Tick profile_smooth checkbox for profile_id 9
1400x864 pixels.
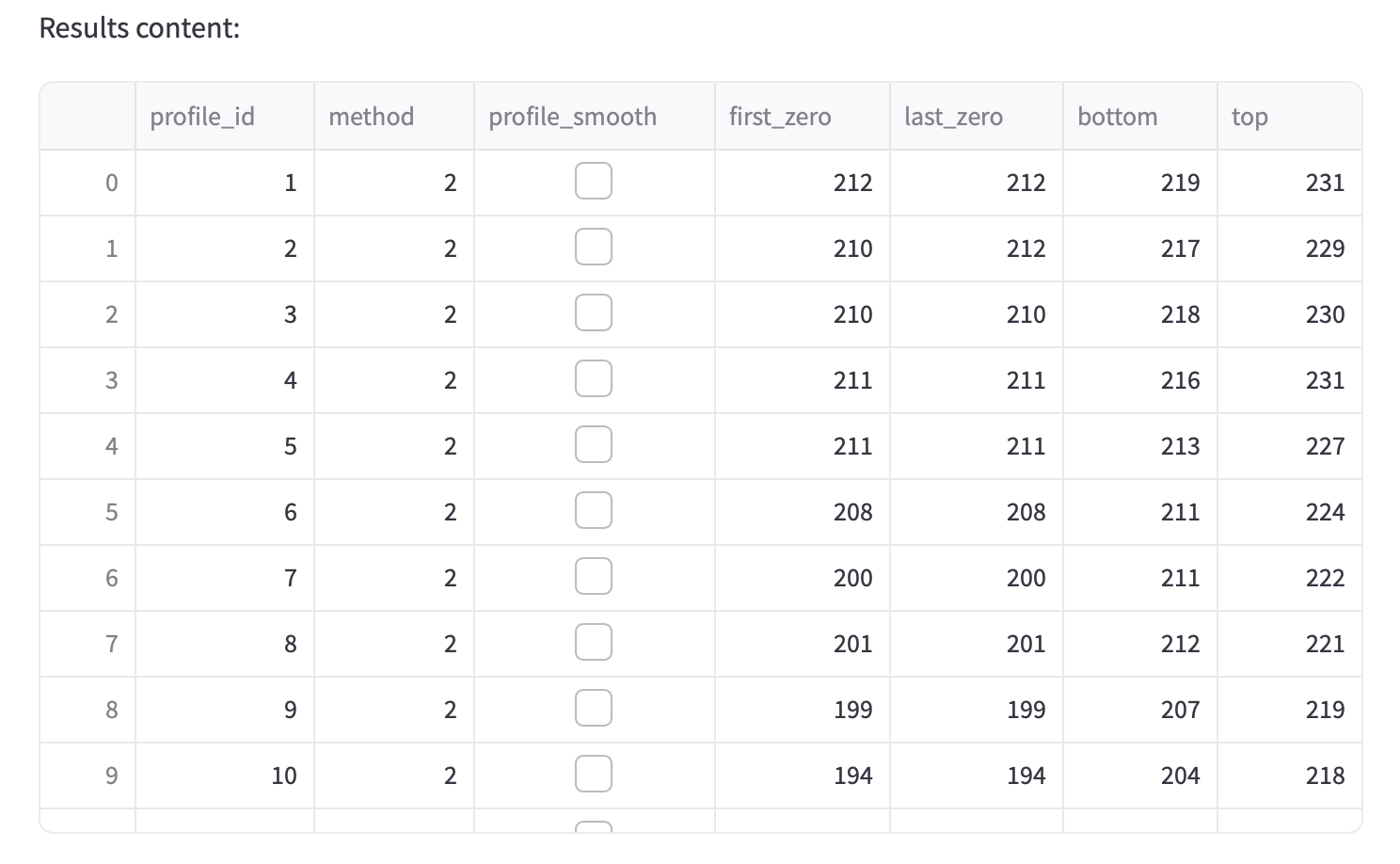594,708
